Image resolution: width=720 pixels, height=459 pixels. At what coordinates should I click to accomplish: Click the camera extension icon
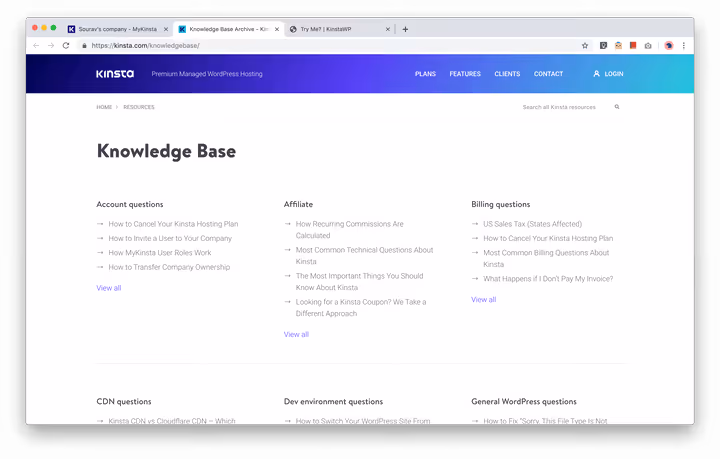(648, 45)
